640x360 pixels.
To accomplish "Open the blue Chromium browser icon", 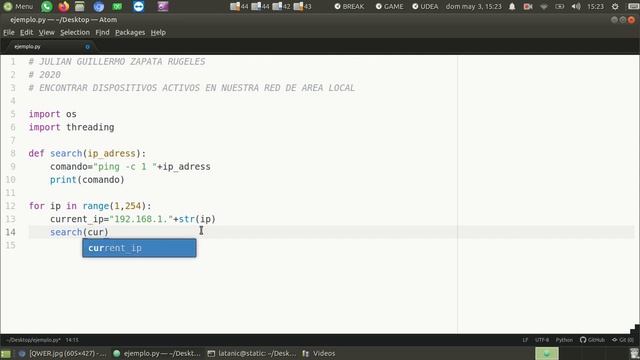I will click(x=98, y=6).
